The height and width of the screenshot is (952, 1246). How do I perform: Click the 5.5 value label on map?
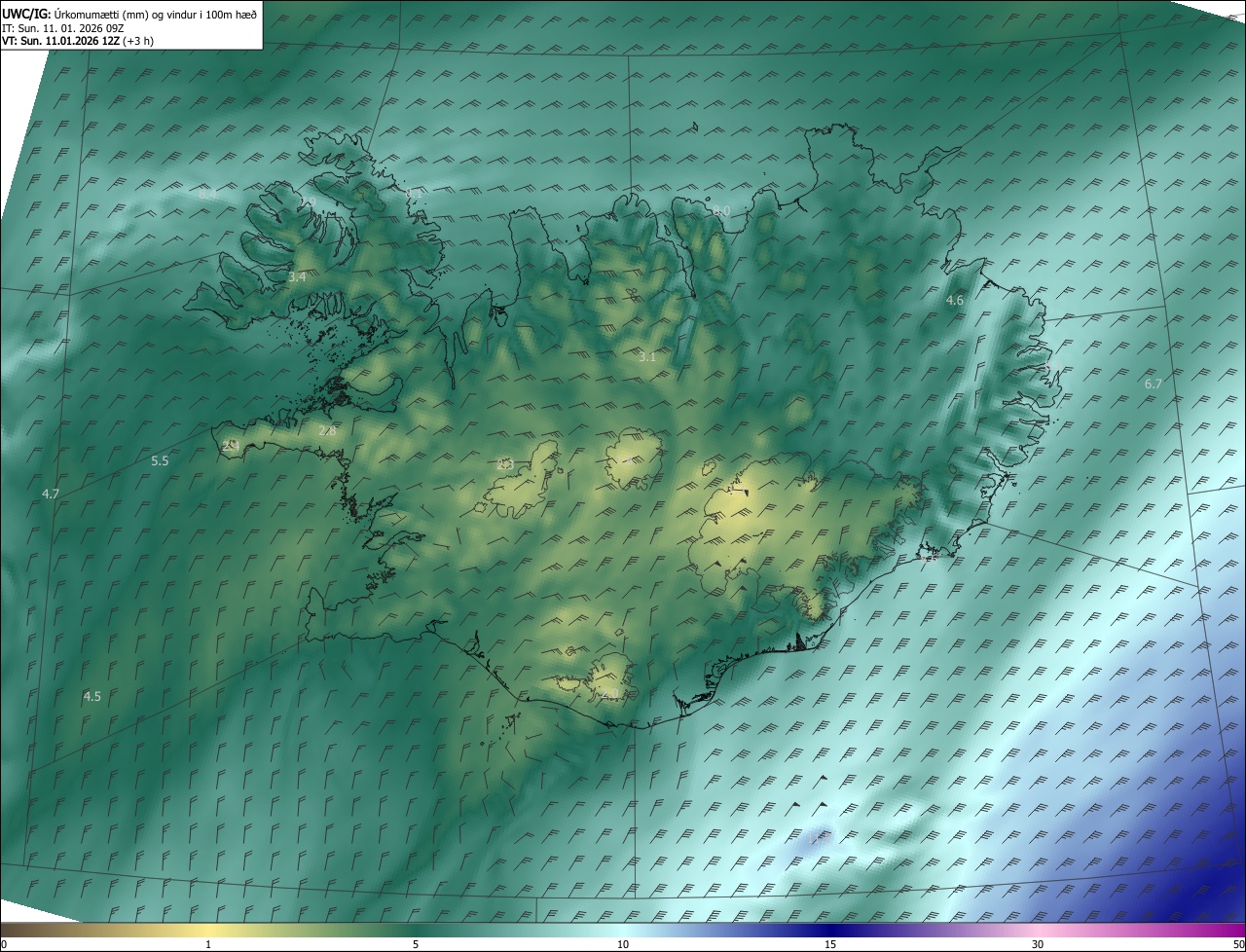pos(161,461)
